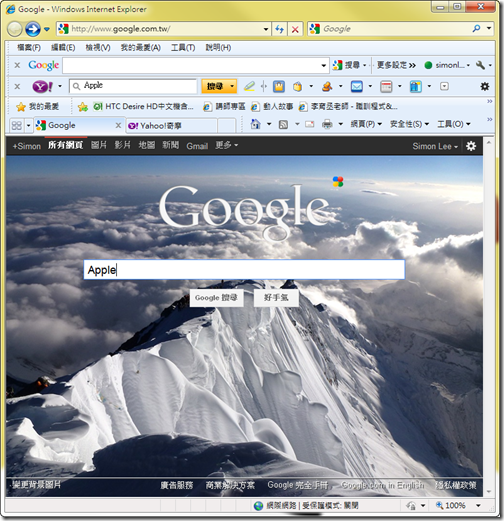Close the Google toolbar with its X

coord(17,65)
